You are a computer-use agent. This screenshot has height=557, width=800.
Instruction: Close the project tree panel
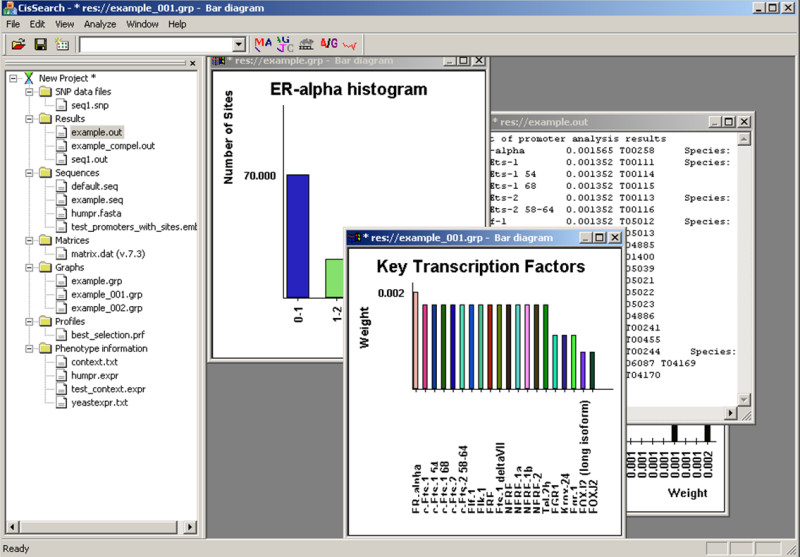(192, 63)
